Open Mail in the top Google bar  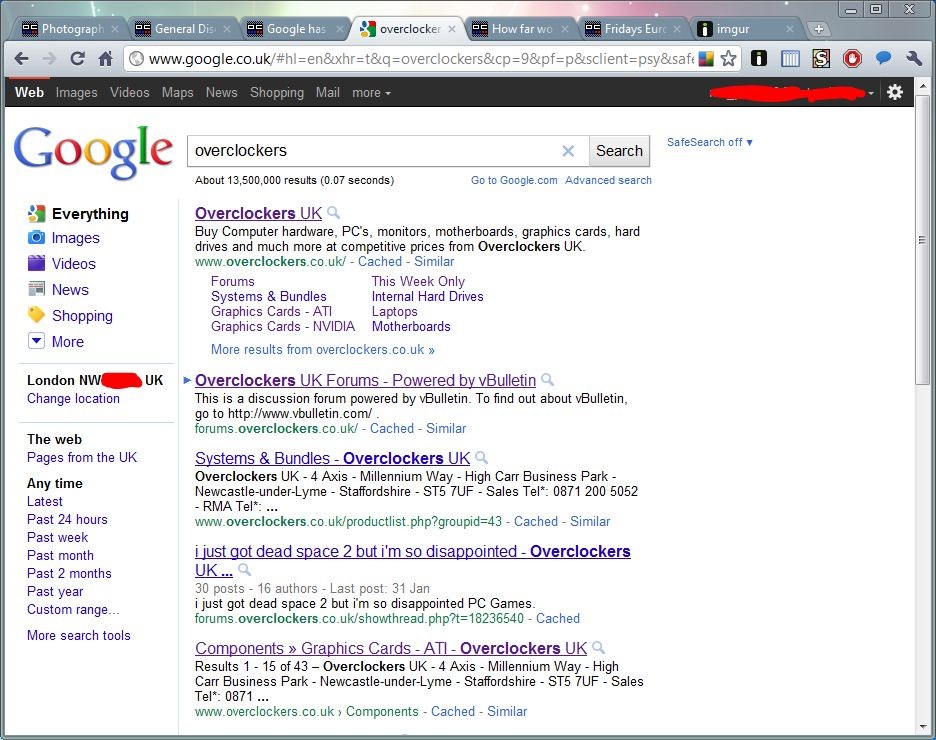[328, 92]
